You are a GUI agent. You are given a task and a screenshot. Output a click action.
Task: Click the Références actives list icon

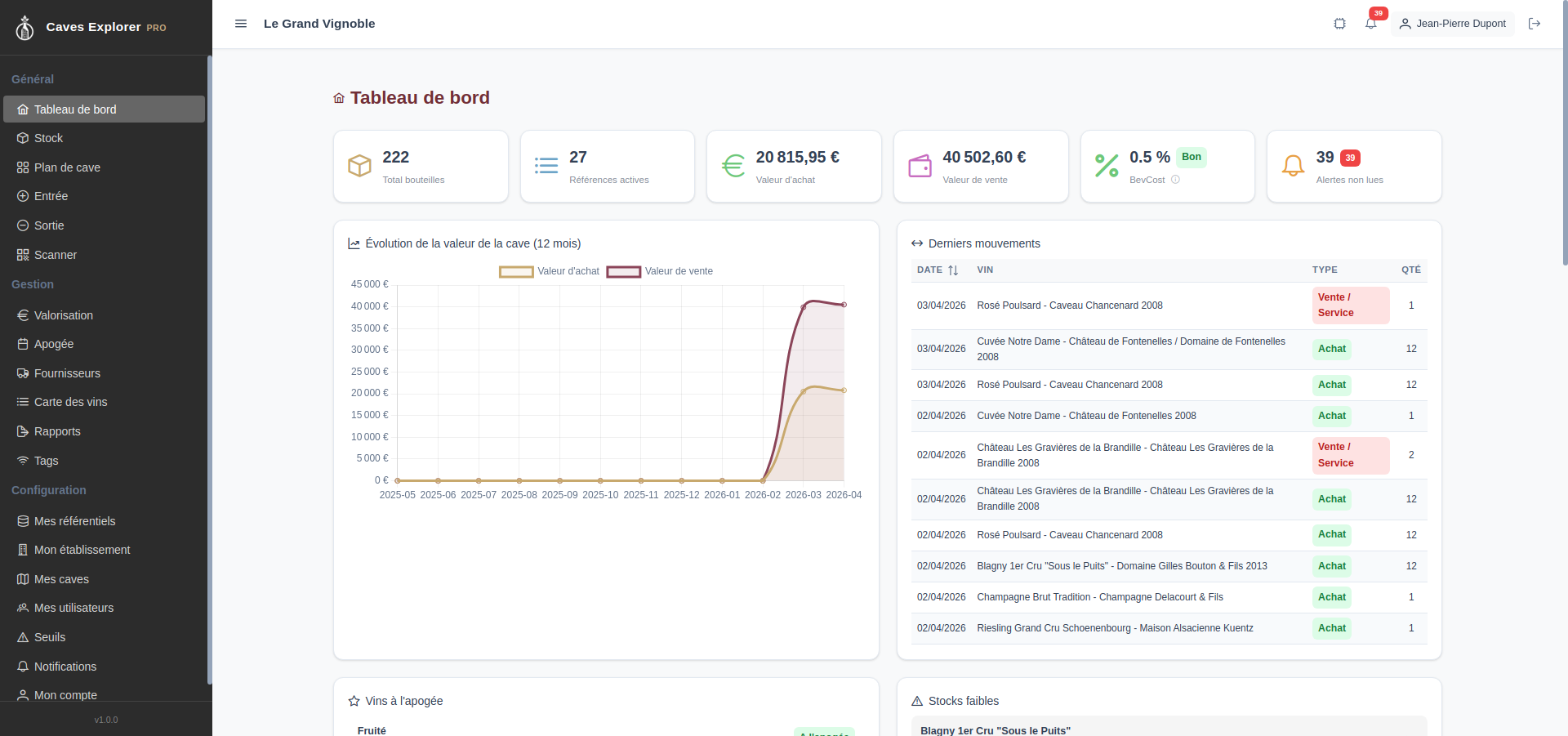click(x=546, y=166)
